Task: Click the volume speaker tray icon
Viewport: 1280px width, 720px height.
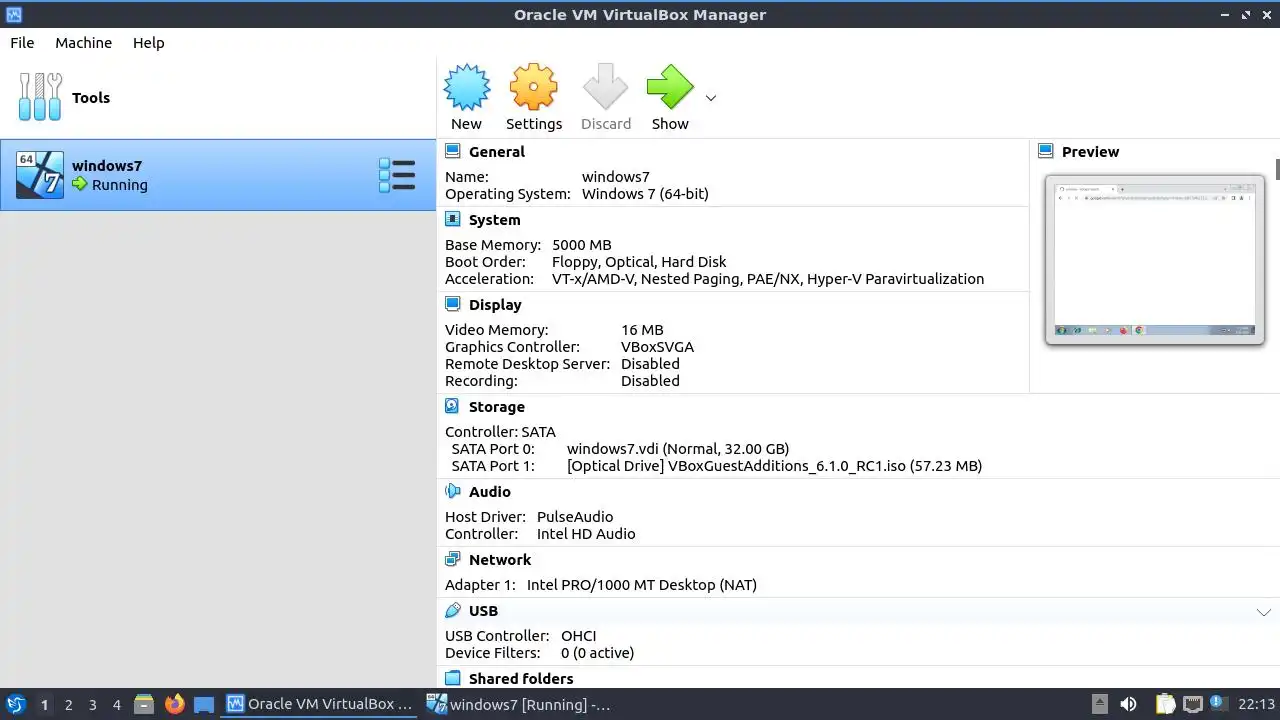Action: click(x=1129, y=704)
